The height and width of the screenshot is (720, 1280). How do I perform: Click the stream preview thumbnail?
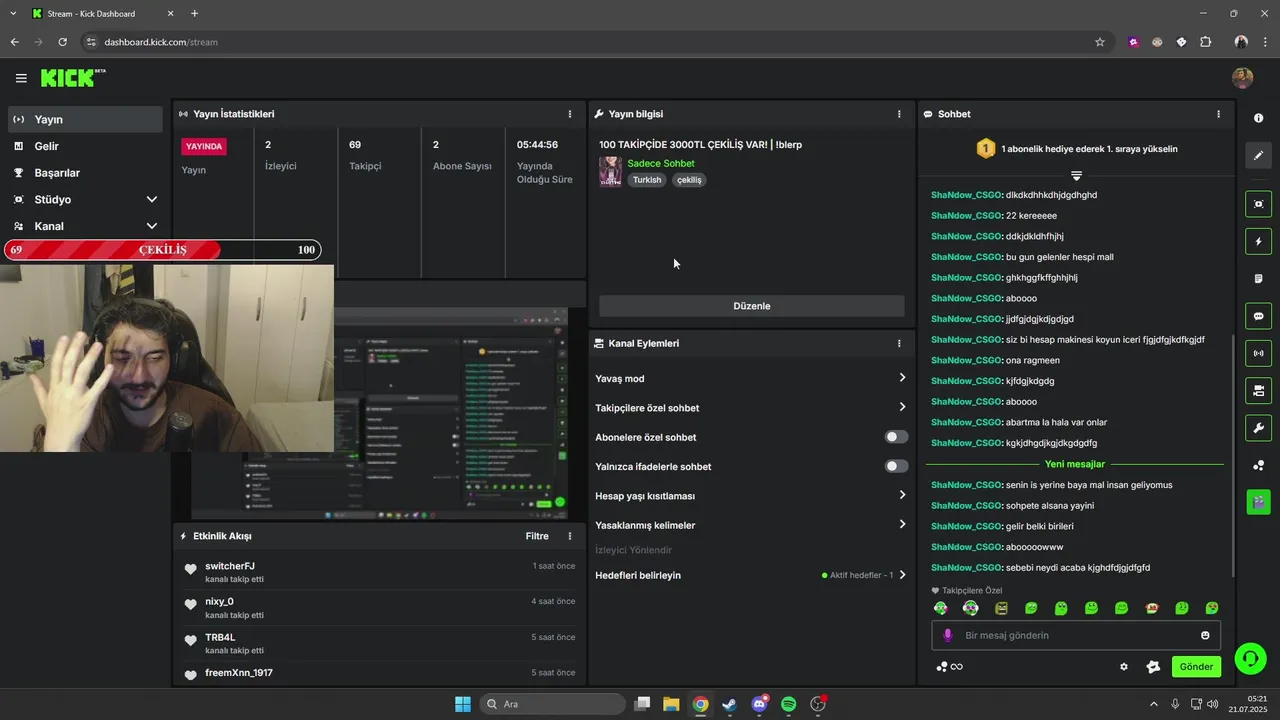pyautogui.click(x=378, y=413)
